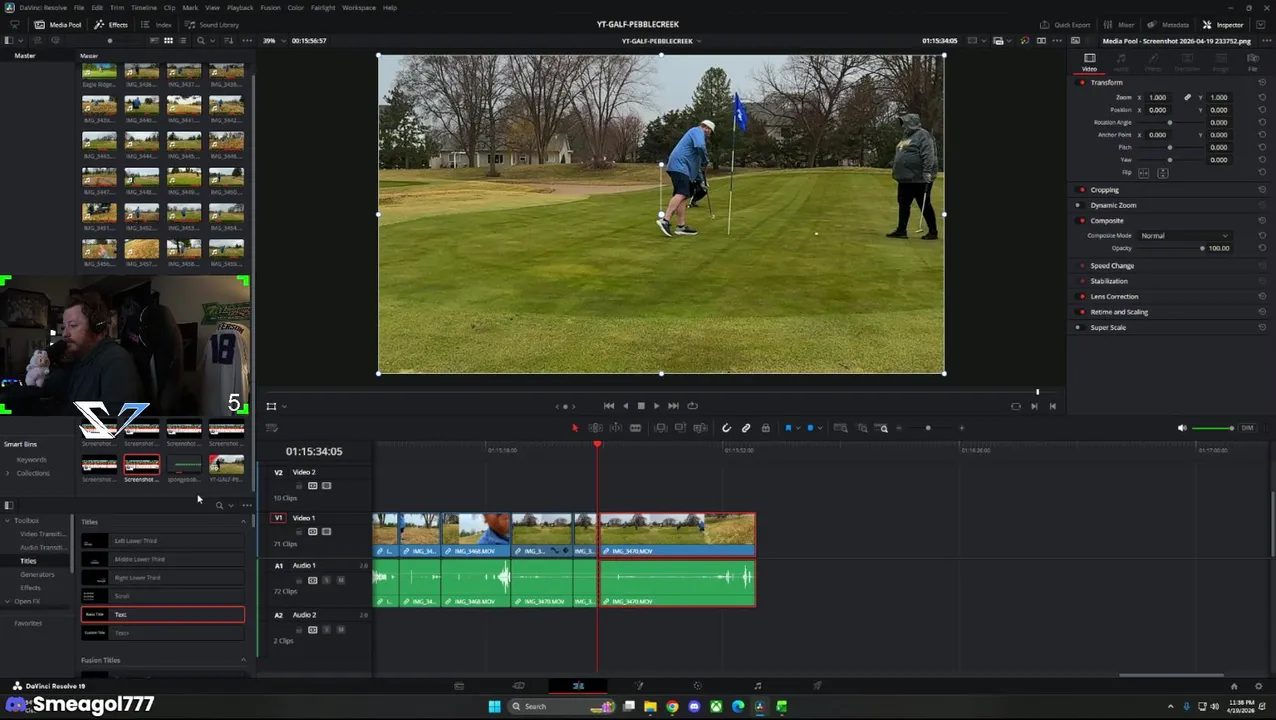Toggle the Super Scale enable switch
The image size is (1276, 720).
pos(1078,328)
